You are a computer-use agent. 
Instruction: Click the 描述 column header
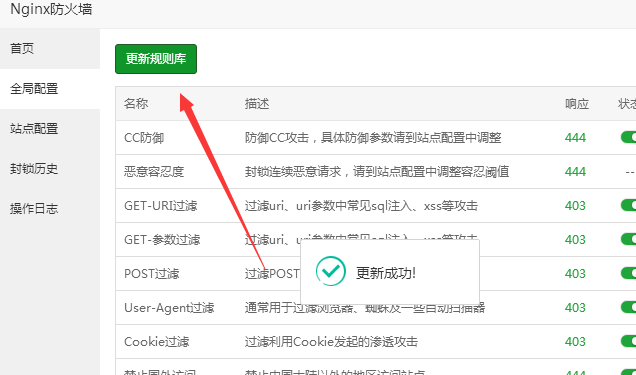(x=257, y=104)
